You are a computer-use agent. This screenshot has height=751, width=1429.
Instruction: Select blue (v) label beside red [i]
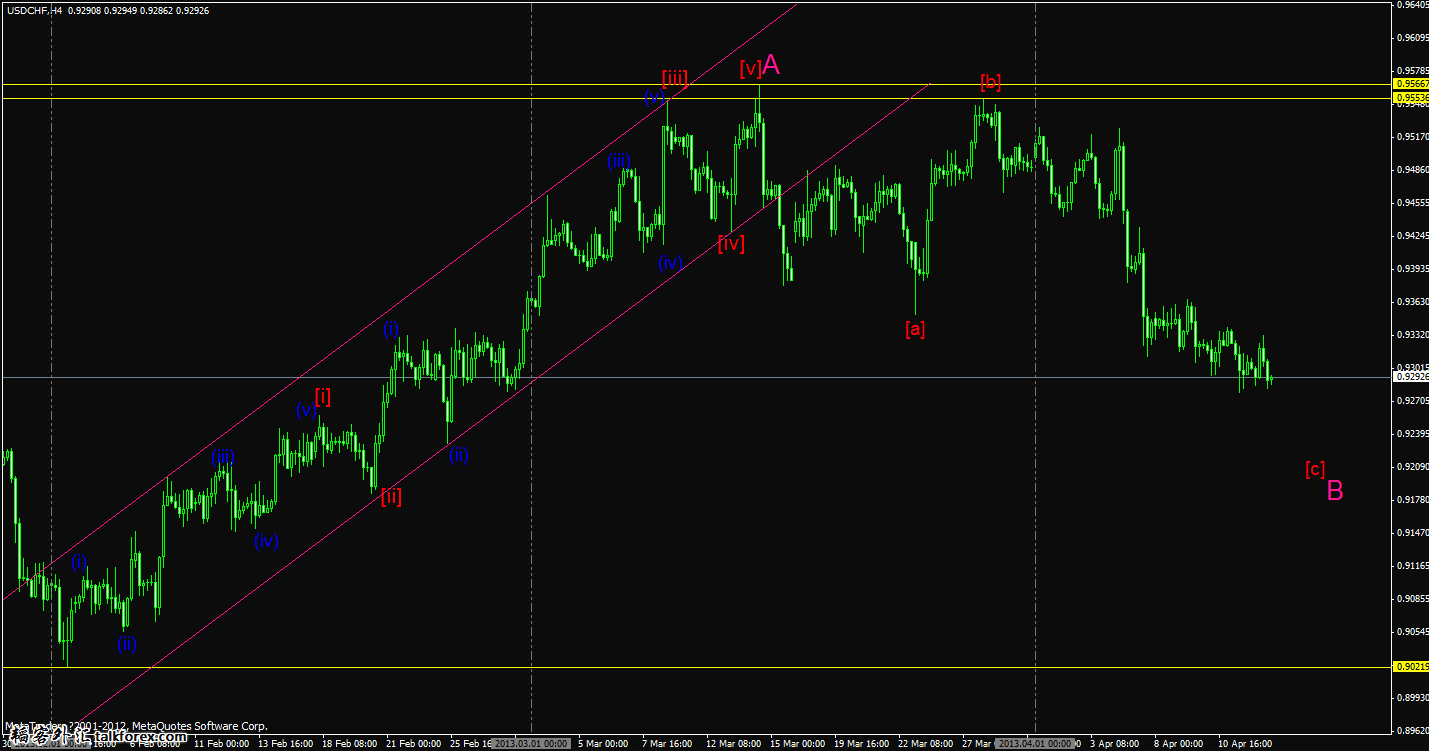305,409
